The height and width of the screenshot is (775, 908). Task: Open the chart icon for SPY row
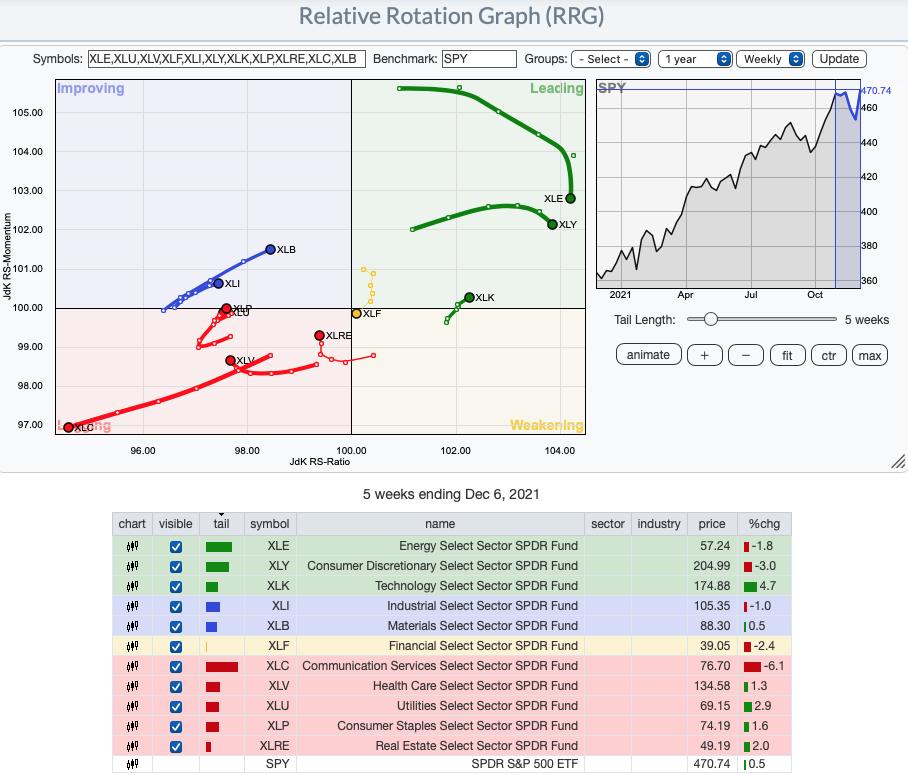[x=132, y=765]
